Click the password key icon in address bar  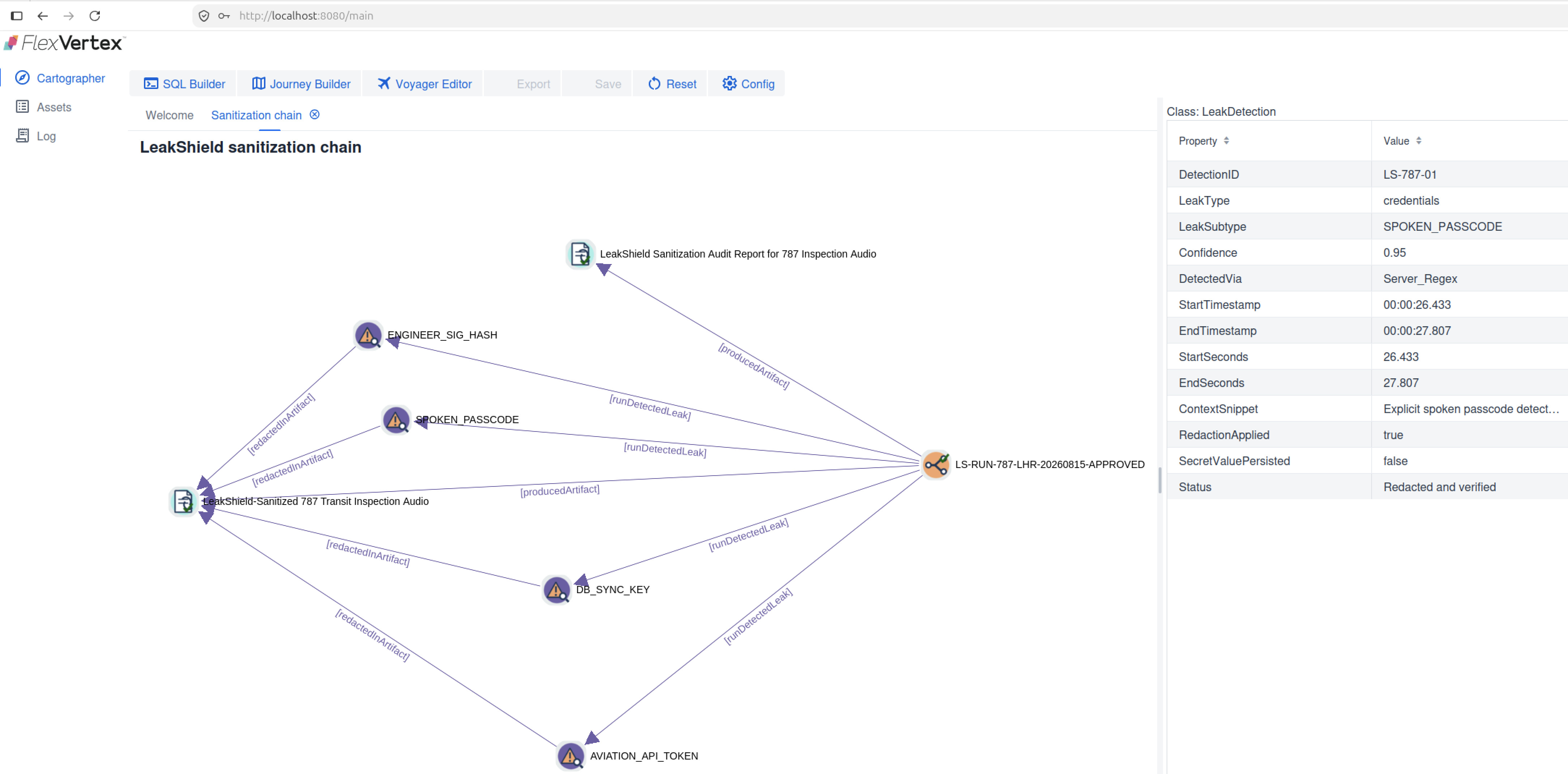[224, 16]
